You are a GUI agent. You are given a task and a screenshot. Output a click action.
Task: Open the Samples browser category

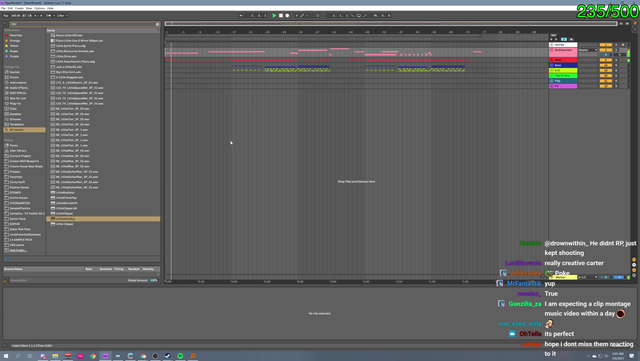(16, 114)
